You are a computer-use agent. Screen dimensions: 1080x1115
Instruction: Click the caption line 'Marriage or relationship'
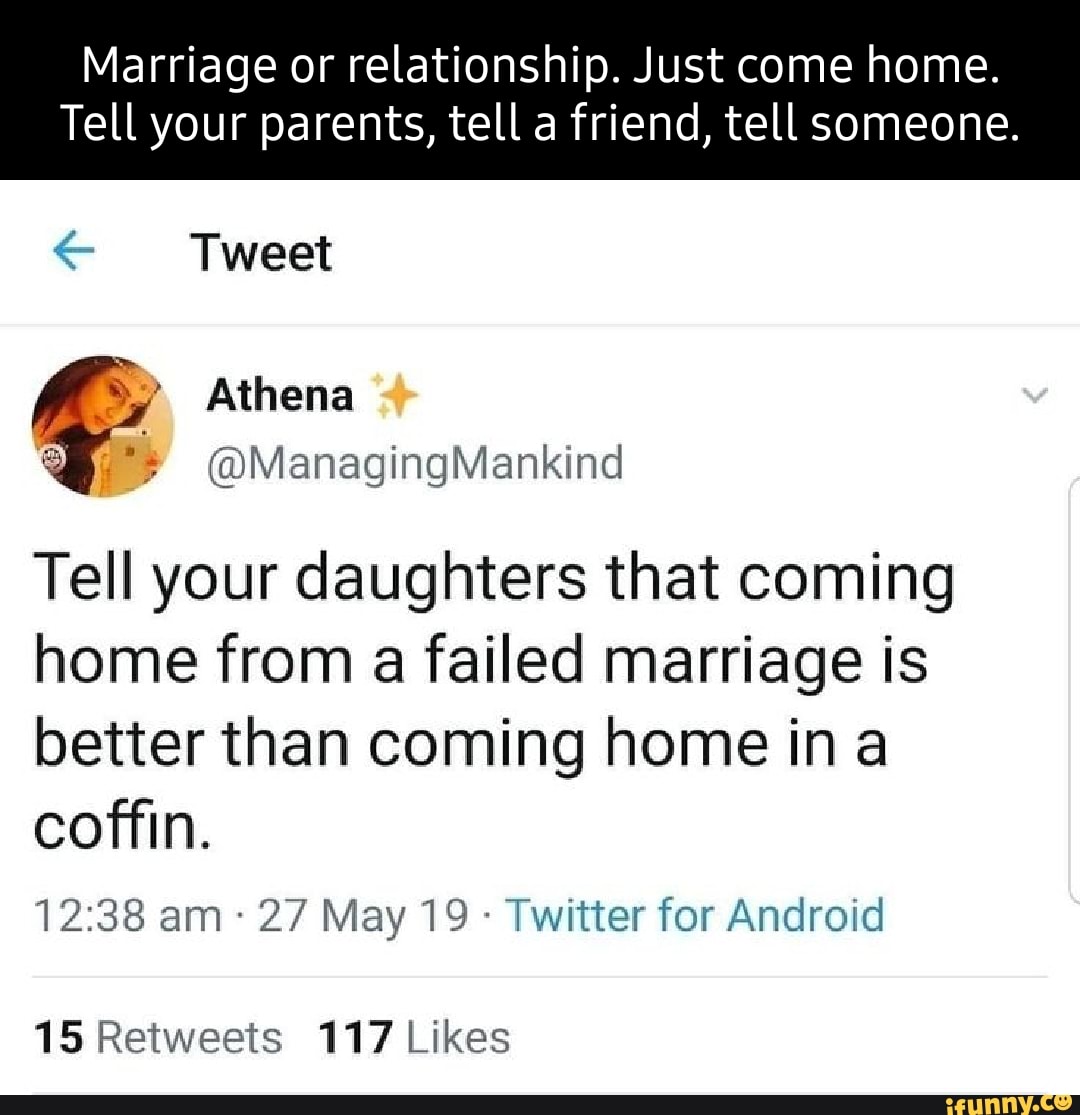(539, 67)
